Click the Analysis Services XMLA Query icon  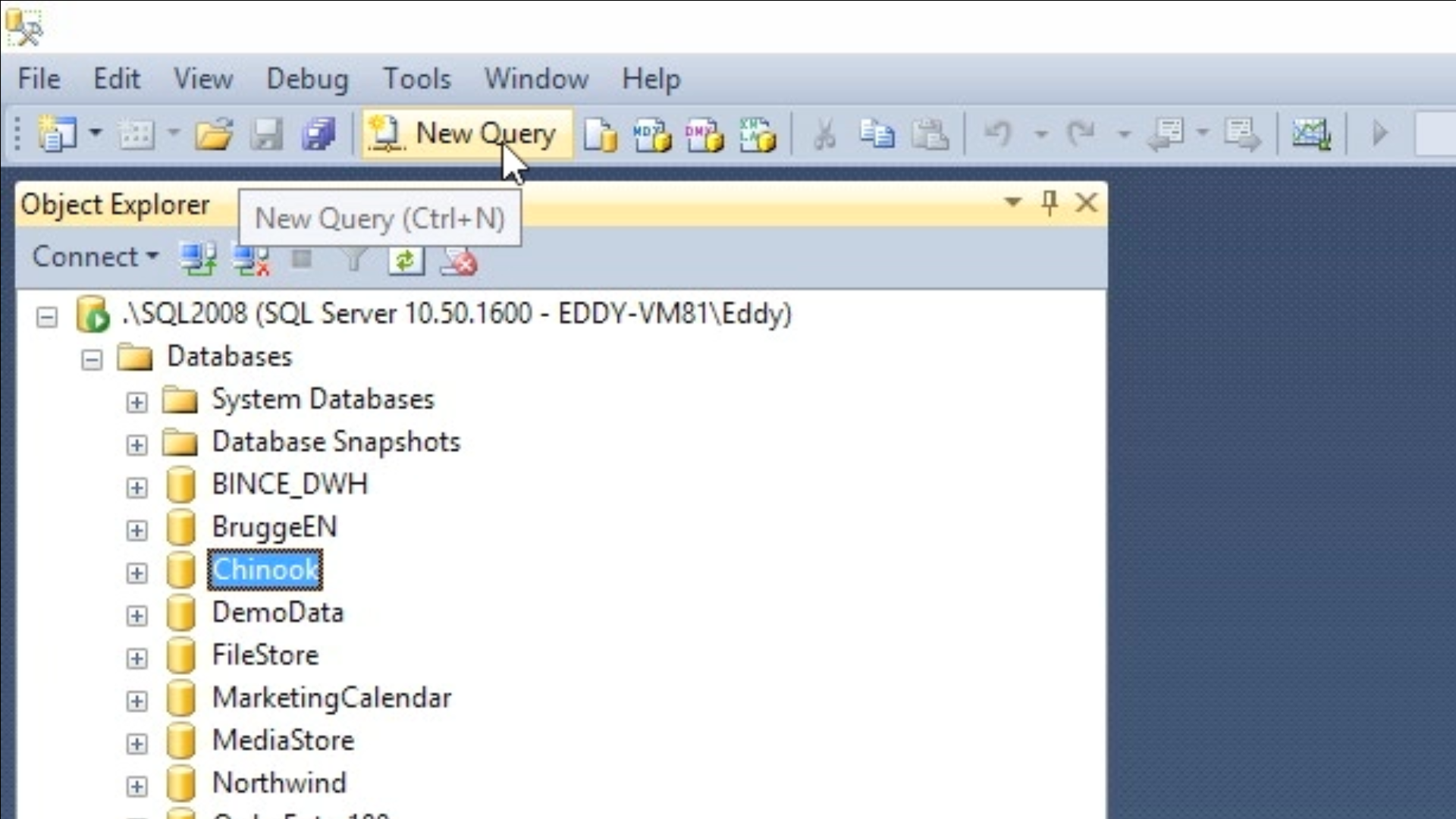(757, 135)
